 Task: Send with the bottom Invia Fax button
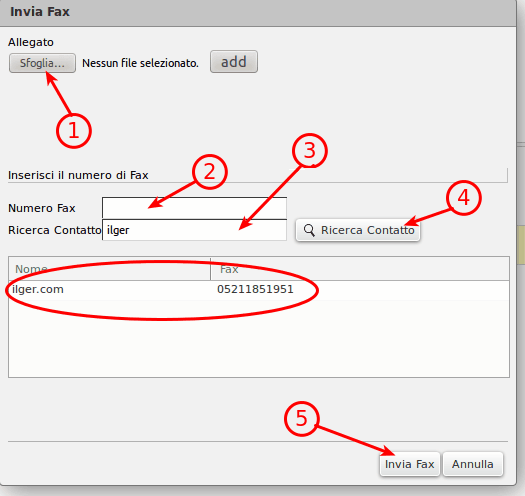(409, 464)
